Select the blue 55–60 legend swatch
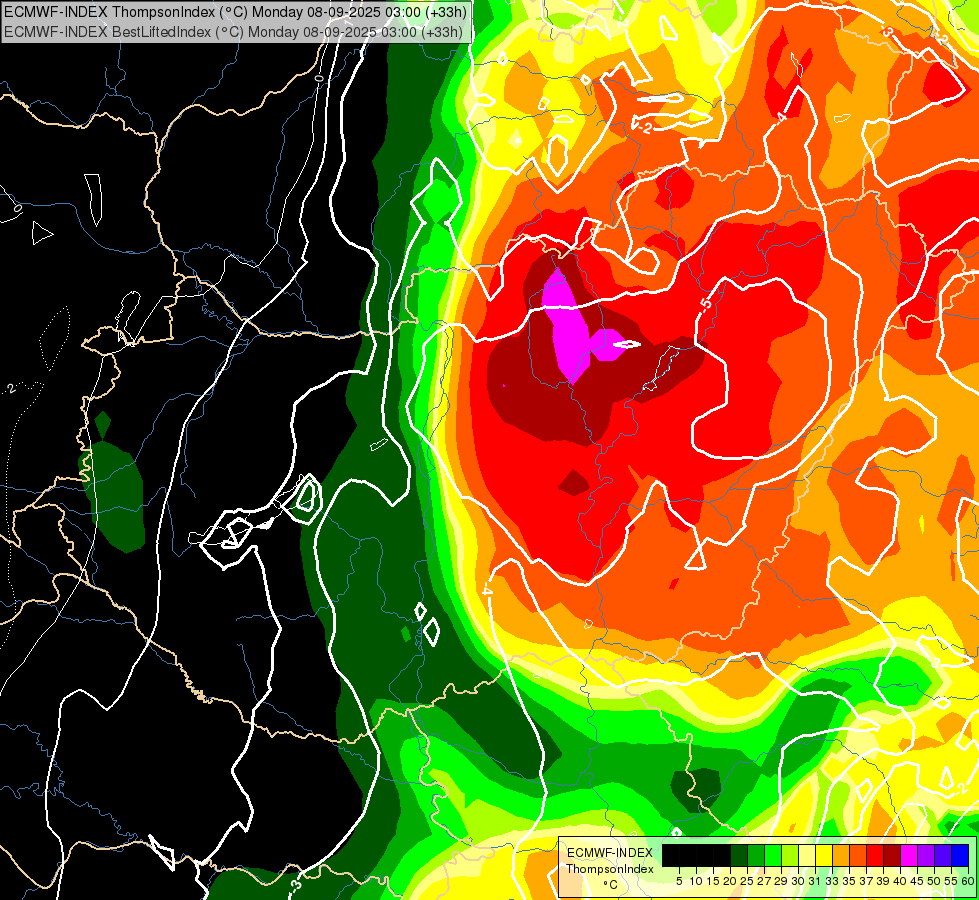The width and height of the screenshot is (979, 900). 960,855
